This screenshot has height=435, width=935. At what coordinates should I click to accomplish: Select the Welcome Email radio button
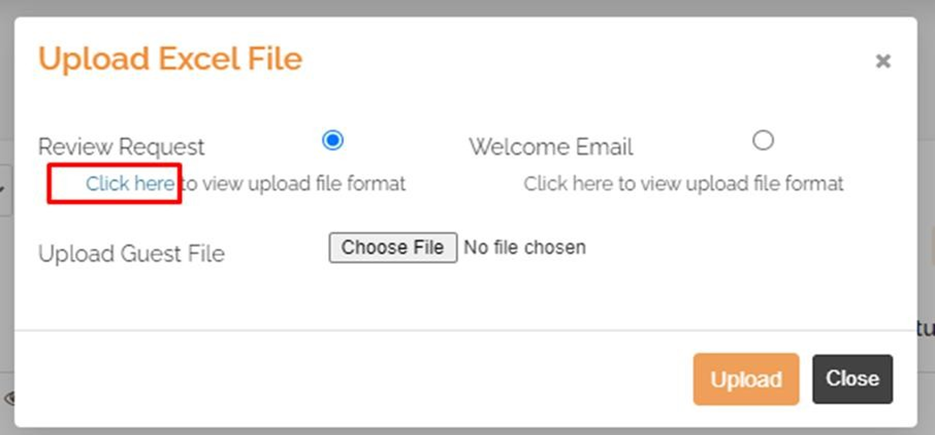(x=763, y=140)
